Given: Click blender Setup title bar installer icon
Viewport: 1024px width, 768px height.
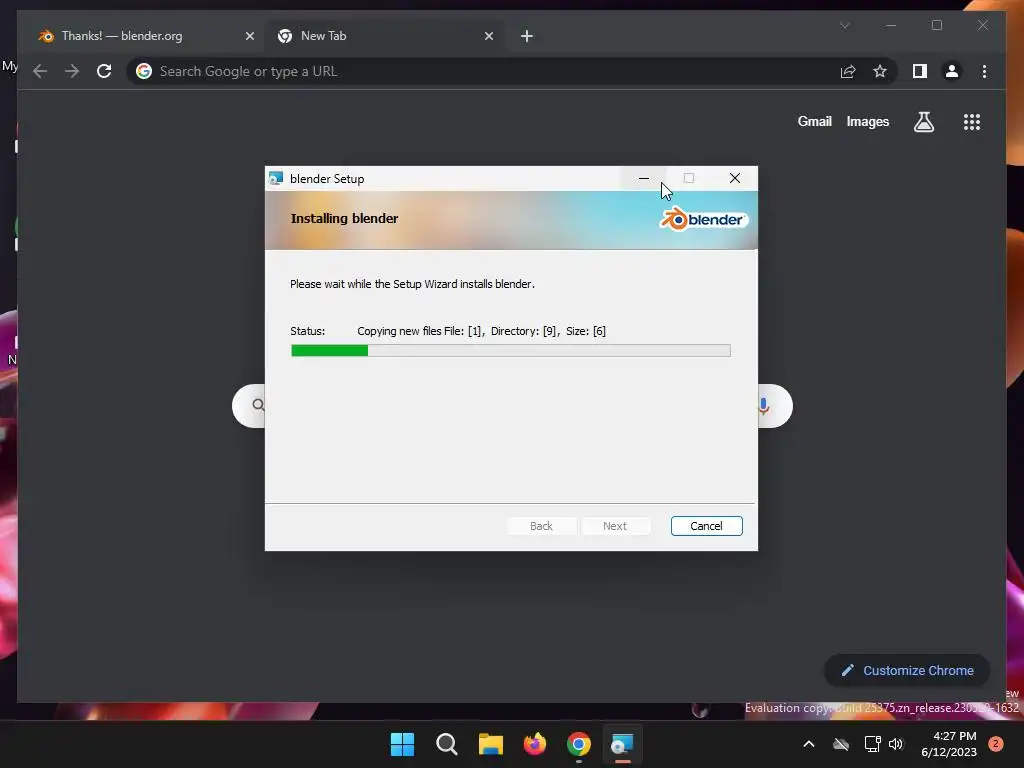Looking at the screenshot, I should coord(276,178).
